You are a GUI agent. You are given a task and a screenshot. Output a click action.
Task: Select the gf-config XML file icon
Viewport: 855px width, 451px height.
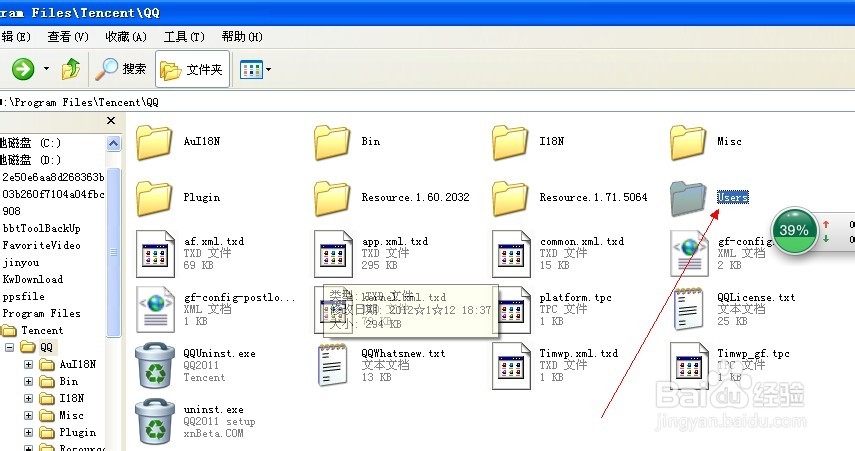(689, 254)
